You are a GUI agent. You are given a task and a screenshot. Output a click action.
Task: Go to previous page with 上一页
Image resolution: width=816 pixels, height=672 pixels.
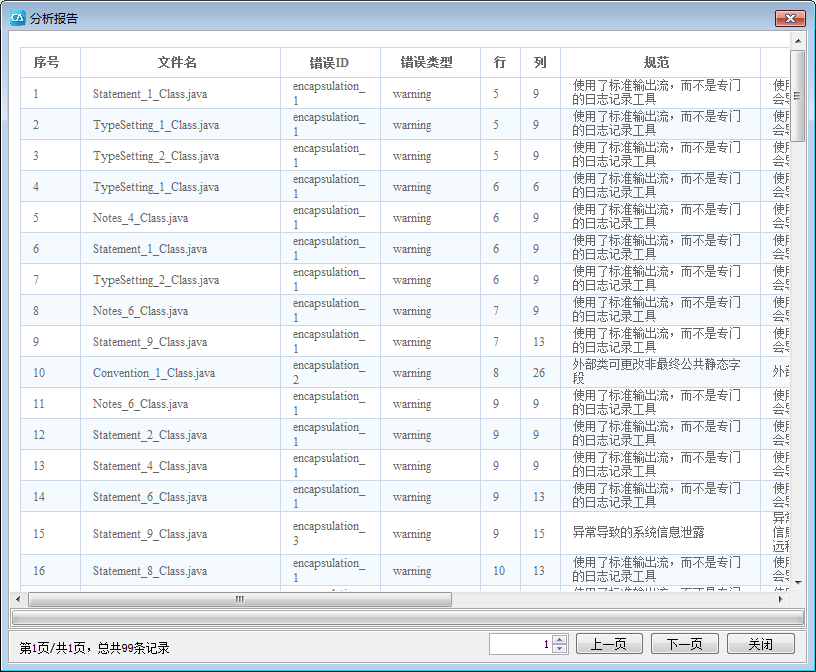[x=608, y=645]
